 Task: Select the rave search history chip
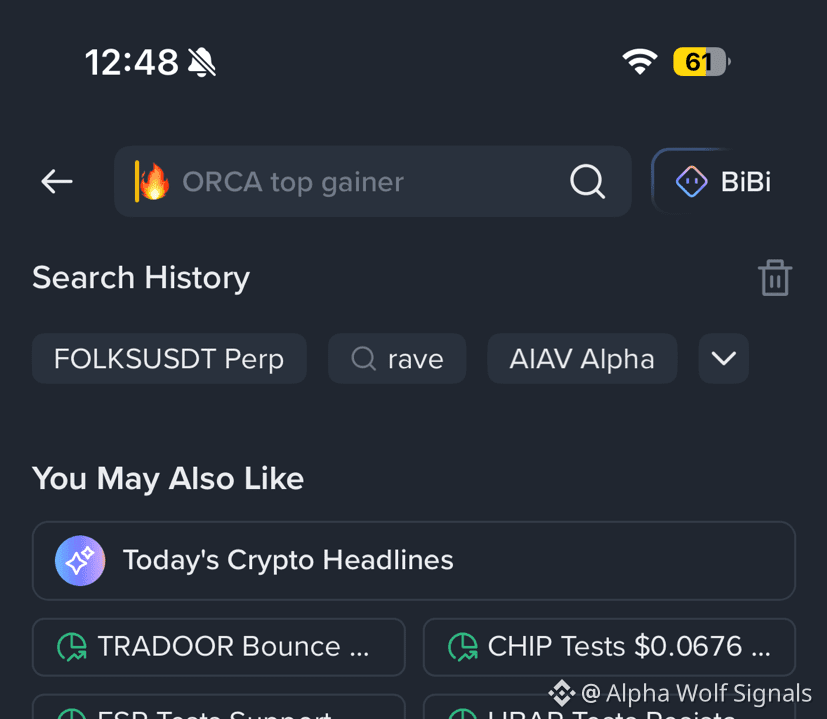tap(397, 359)
